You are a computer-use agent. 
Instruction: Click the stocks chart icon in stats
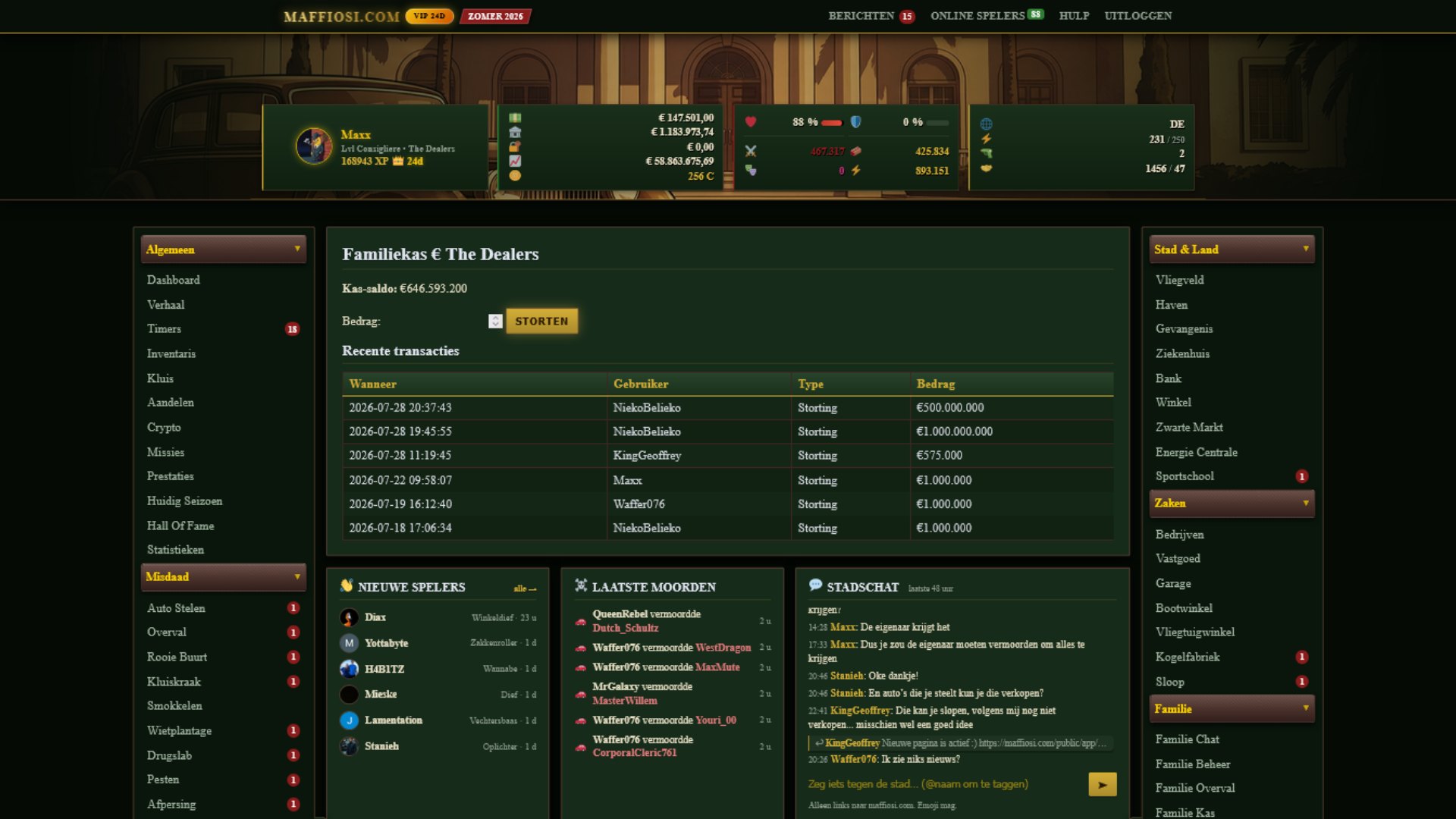point(515,161)
